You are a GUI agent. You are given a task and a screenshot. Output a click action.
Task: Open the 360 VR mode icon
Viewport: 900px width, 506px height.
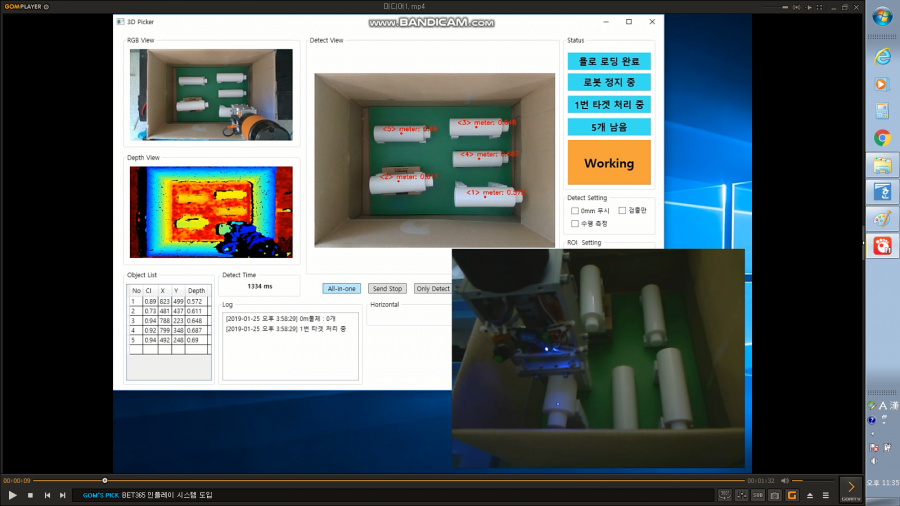725,495
